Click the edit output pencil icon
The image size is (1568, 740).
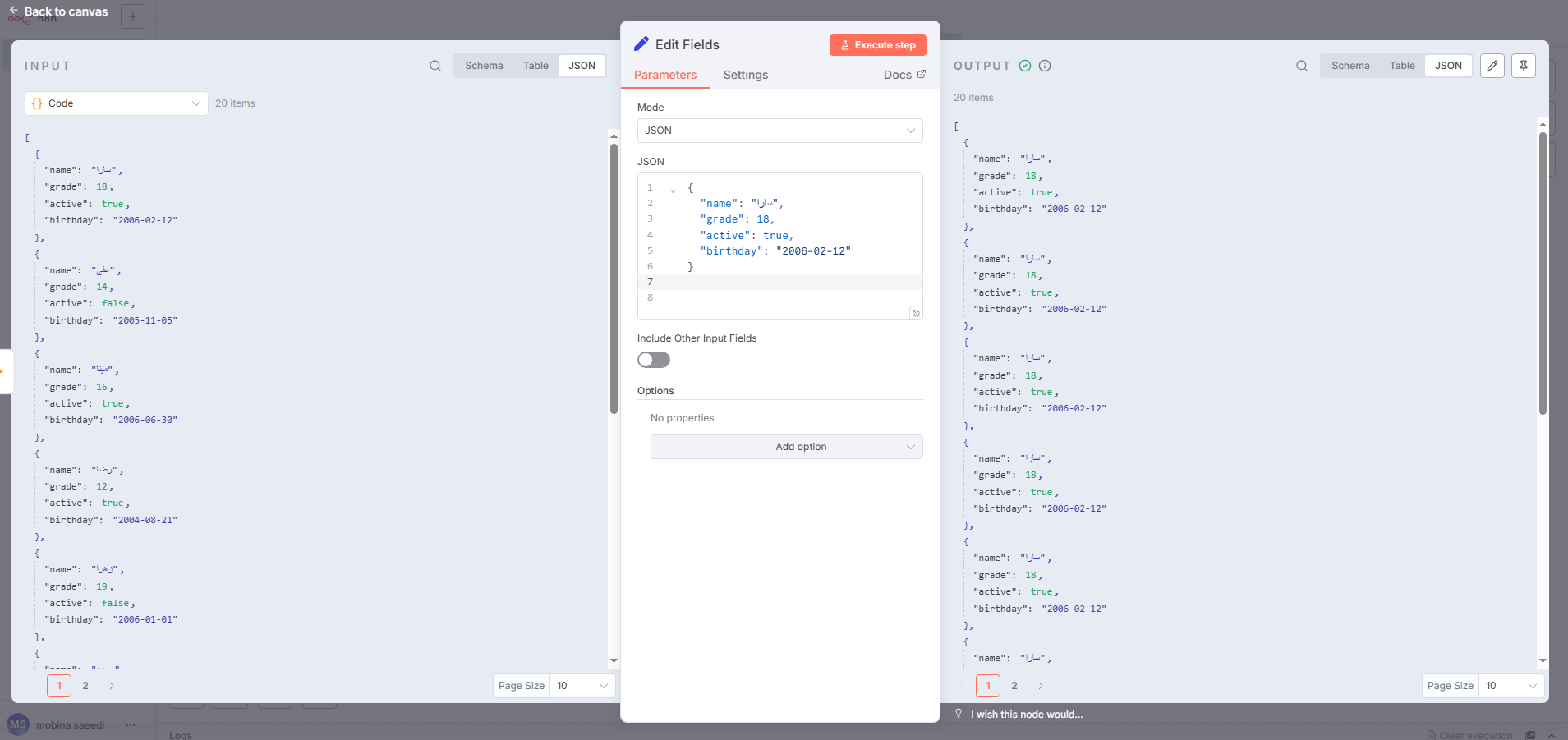1492,66
